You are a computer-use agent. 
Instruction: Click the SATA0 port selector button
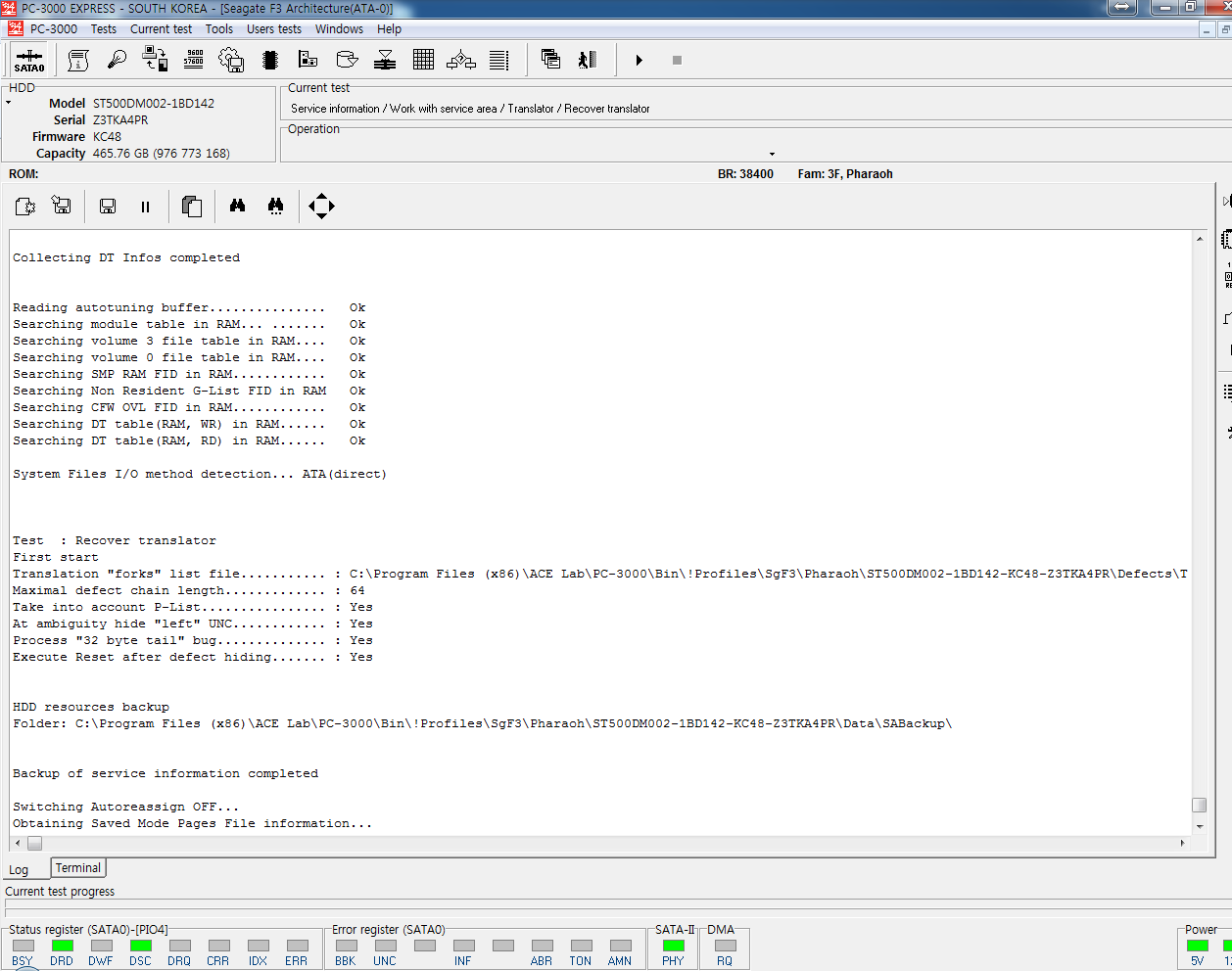click(x=29, y=60)
